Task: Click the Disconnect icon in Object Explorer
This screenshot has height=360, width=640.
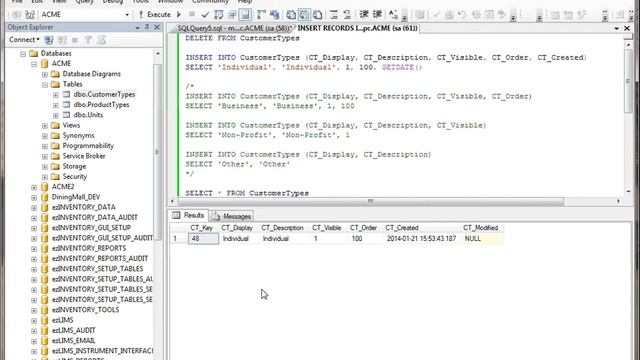Action: coord(62,40)
